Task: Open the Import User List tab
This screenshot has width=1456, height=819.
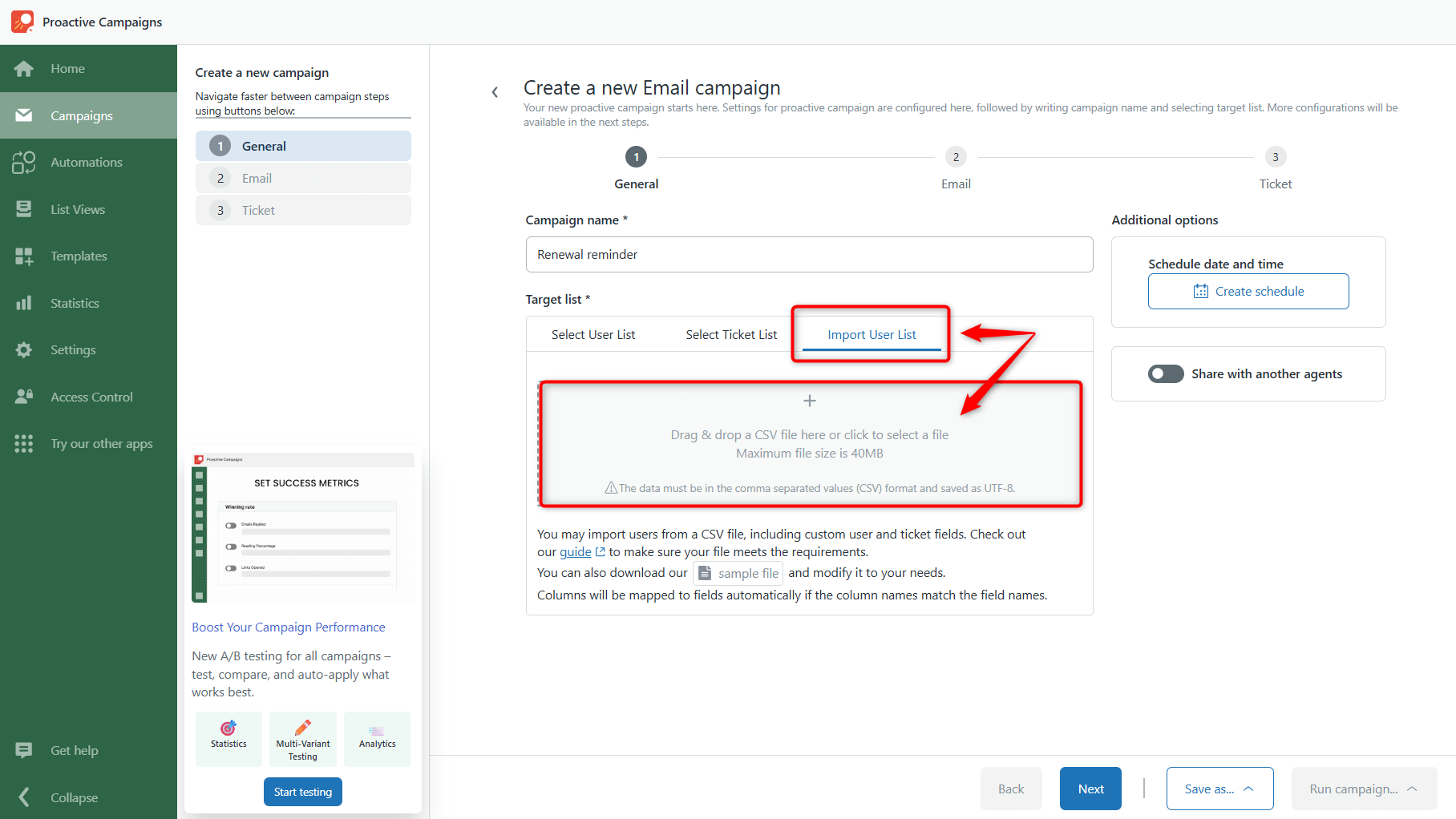Action: point(872,334)
